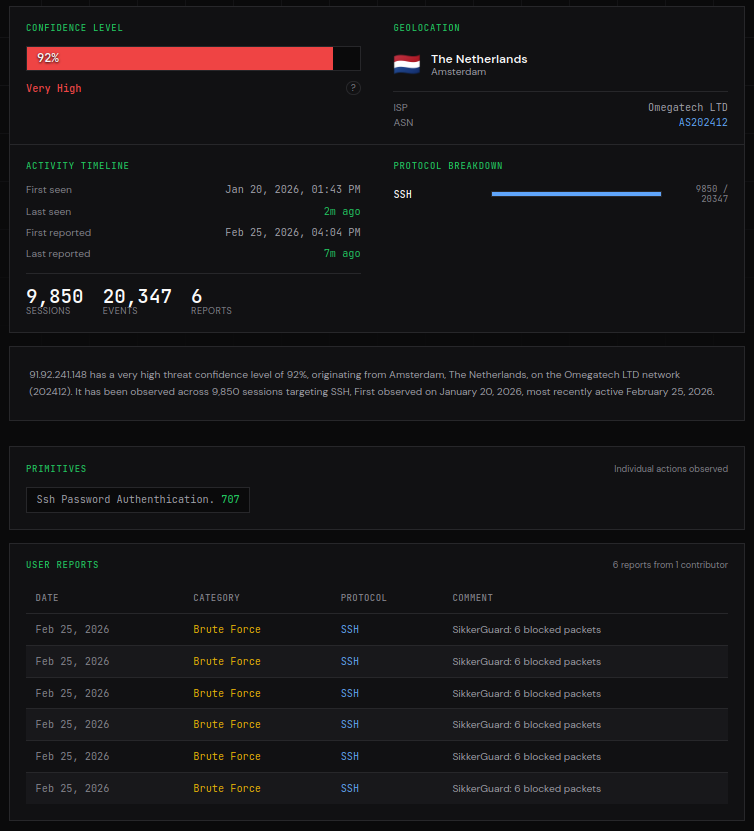The height and width of the screenshot is (831, 754).
Task: Click the ACTIVITY TIMELINE section heading
Action: pyautogui.click(x=77, y=166)
